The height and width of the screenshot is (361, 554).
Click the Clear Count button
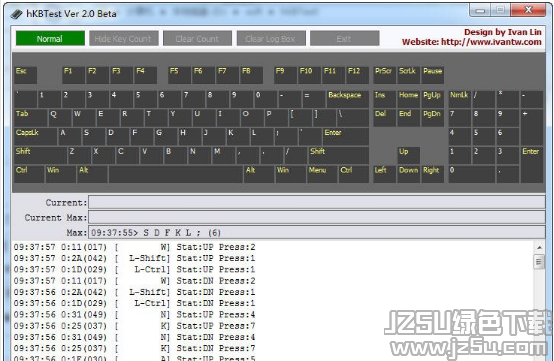coord(197,38)
